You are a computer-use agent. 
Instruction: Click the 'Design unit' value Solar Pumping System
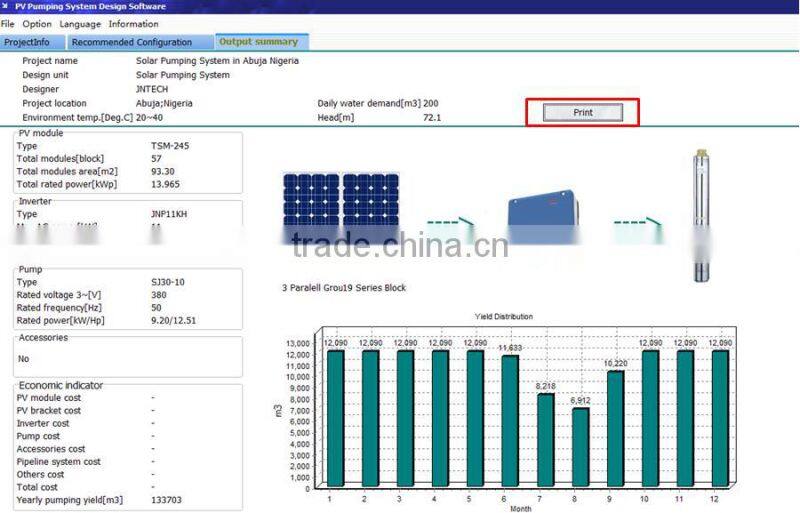183,75
